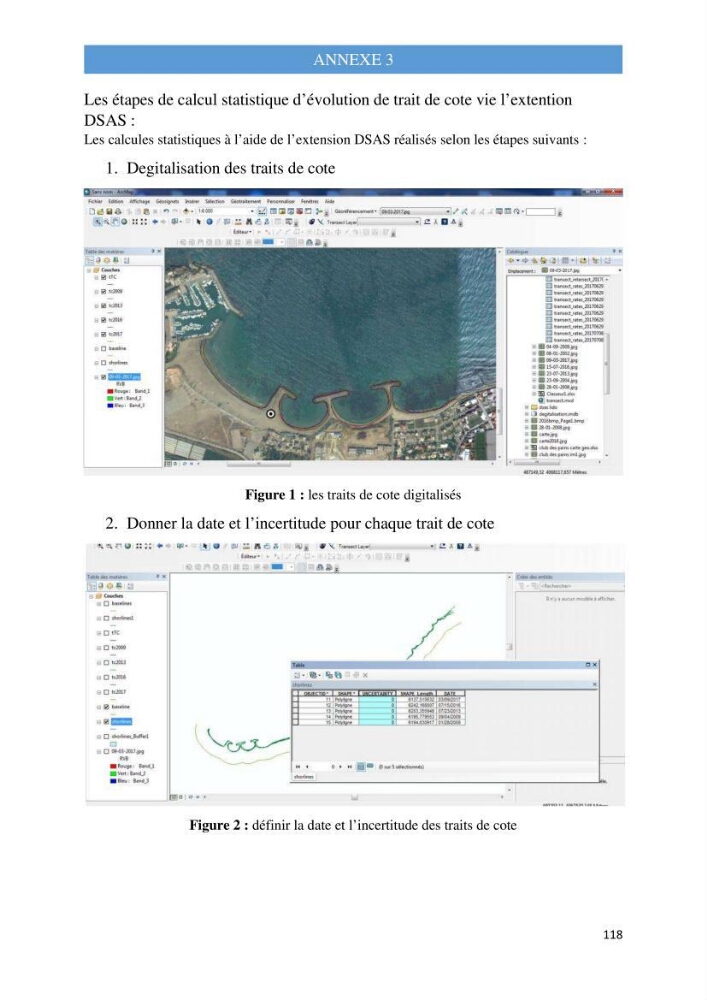Click the New document icon
The height and width of the screenshot is (1000, 707).
(x=92, y=211)
